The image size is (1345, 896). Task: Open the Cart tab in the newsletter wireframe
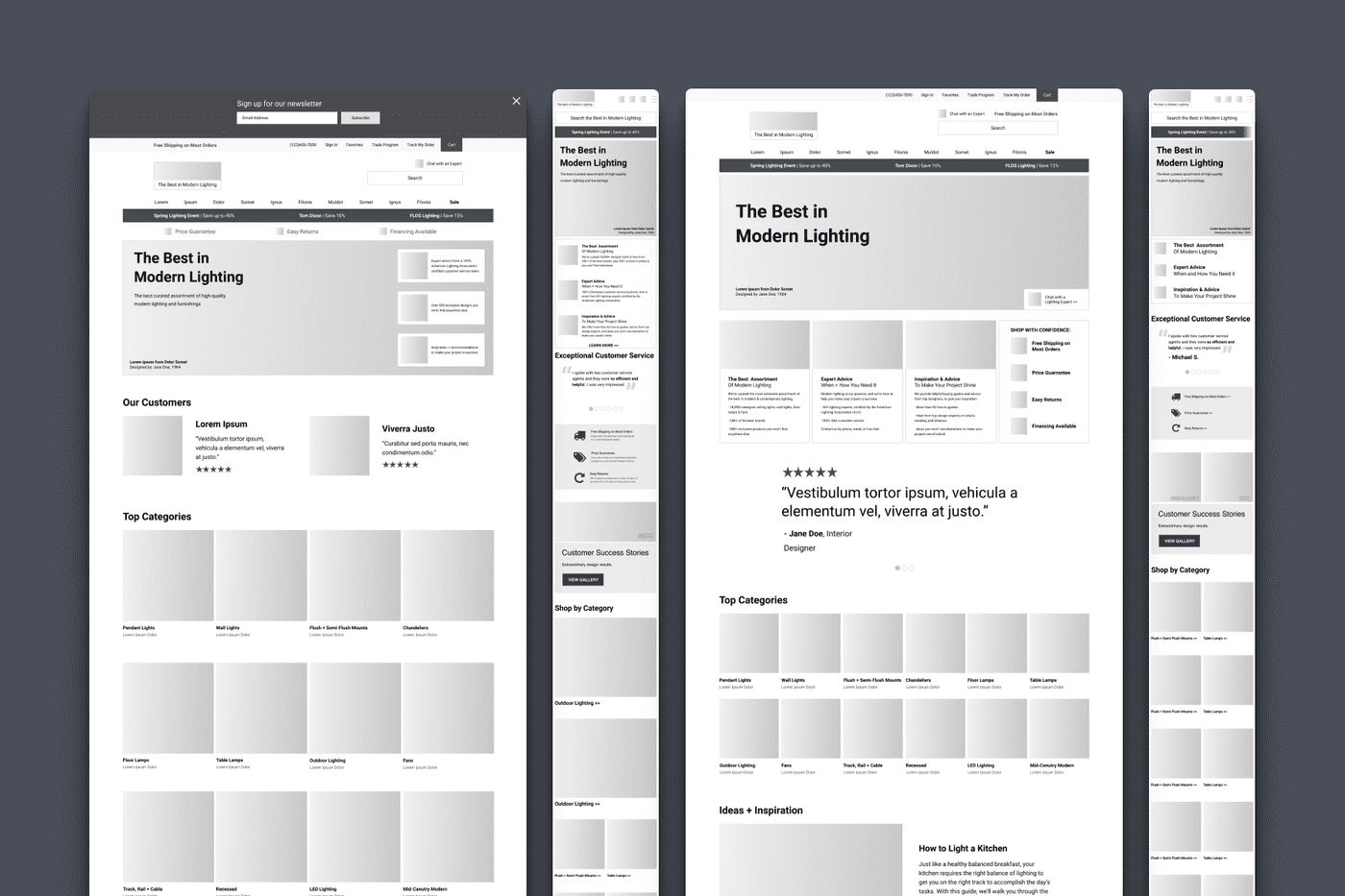click(x=452, y=145)
